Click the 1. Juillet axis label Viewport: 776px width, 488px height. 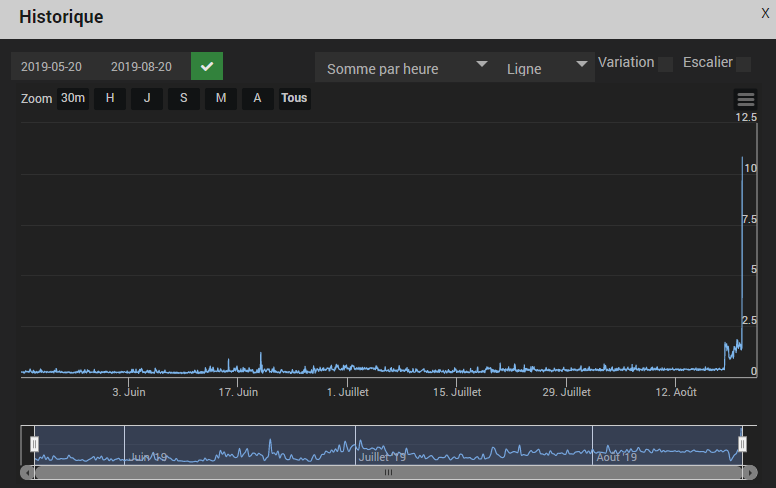pos(348,392)
